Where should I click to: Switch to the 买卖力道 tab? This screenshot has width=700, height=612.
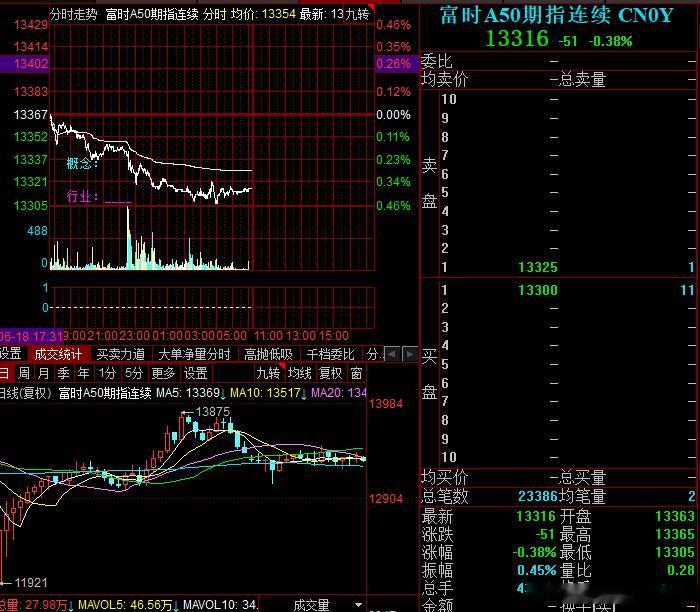point(121,354)
